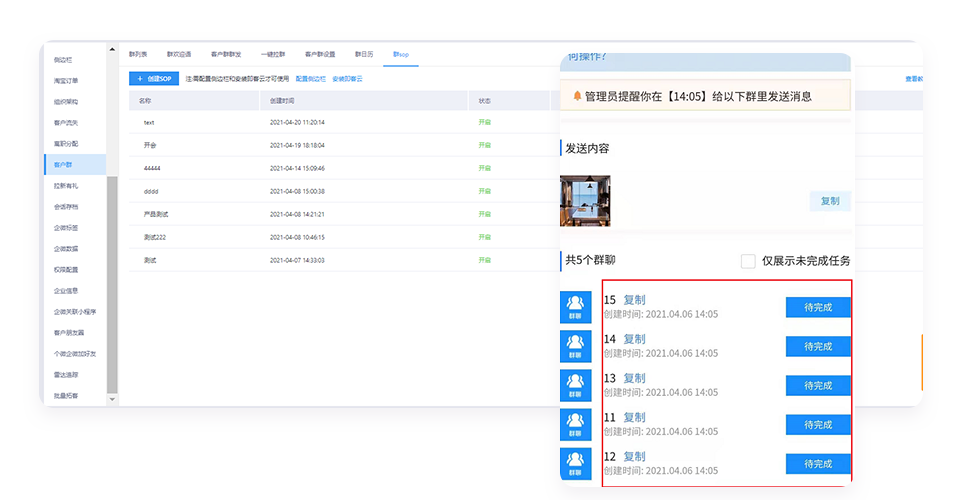Click the group avatar icon for group 15
Image resolution: width=970 pixels, height=500 pixels.
click(x=575, y=307)
